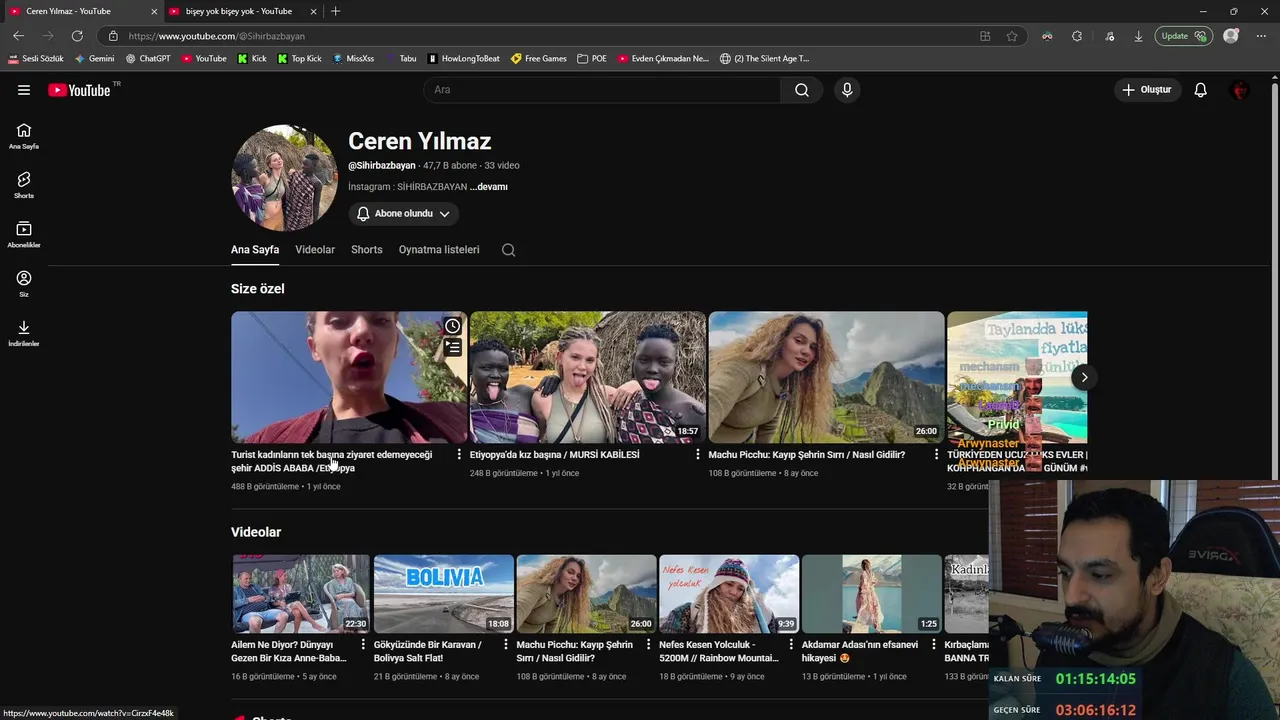
Task: Add first video to queue
Action: click(x=453, y=347)
